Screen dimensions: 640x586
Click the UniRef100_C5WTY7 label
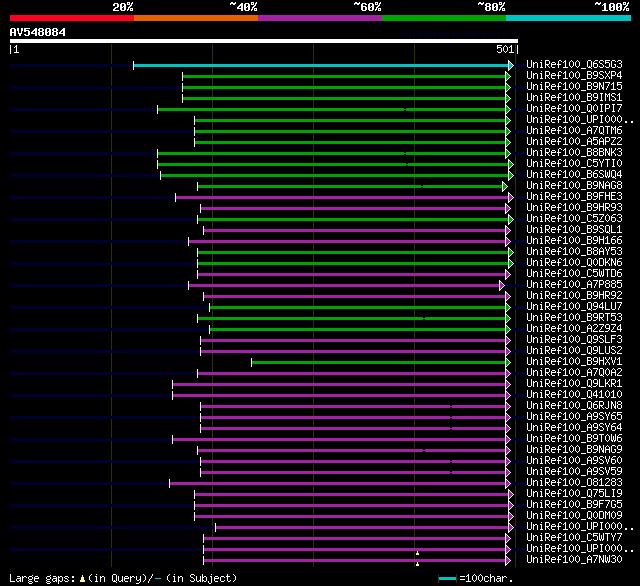[574, 538]
